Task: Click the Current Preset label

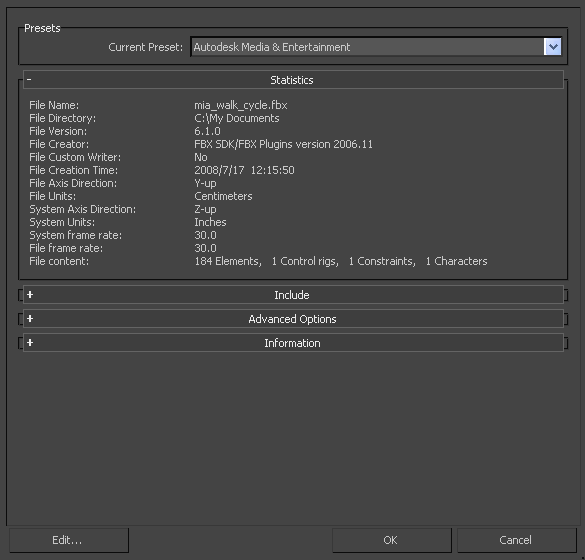Action: click(146, 47)
